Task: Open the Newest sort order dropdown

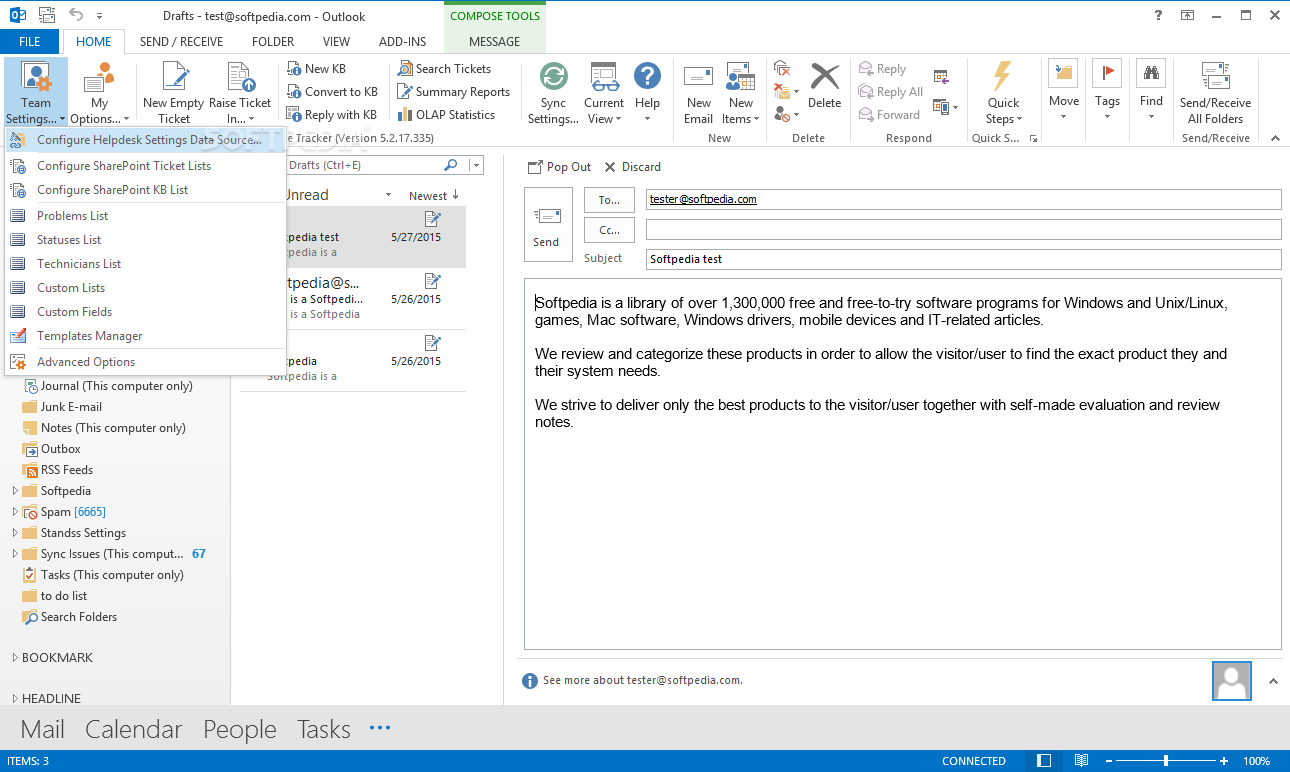Action: 434,195
